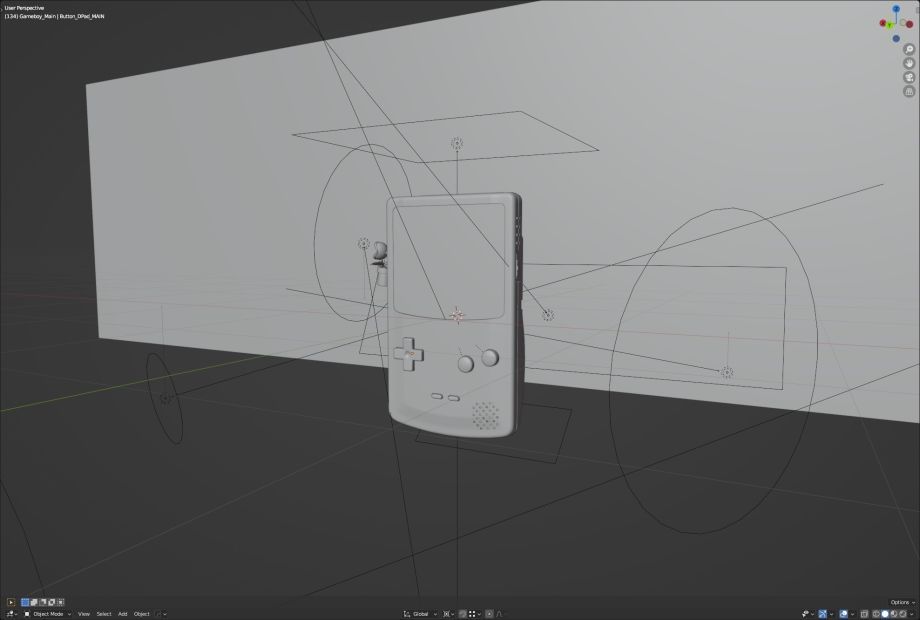Open the View menu

[x=84, y=613]
